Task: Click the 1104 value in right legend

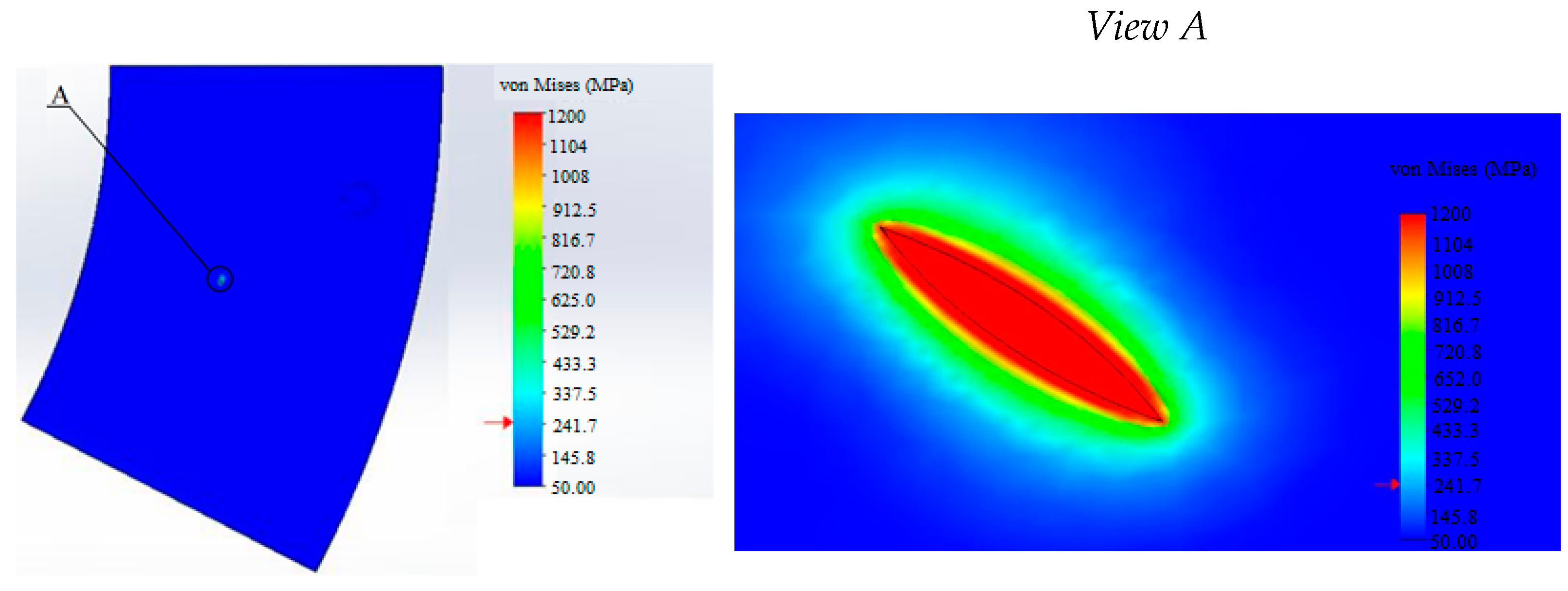Action: 1452,245
